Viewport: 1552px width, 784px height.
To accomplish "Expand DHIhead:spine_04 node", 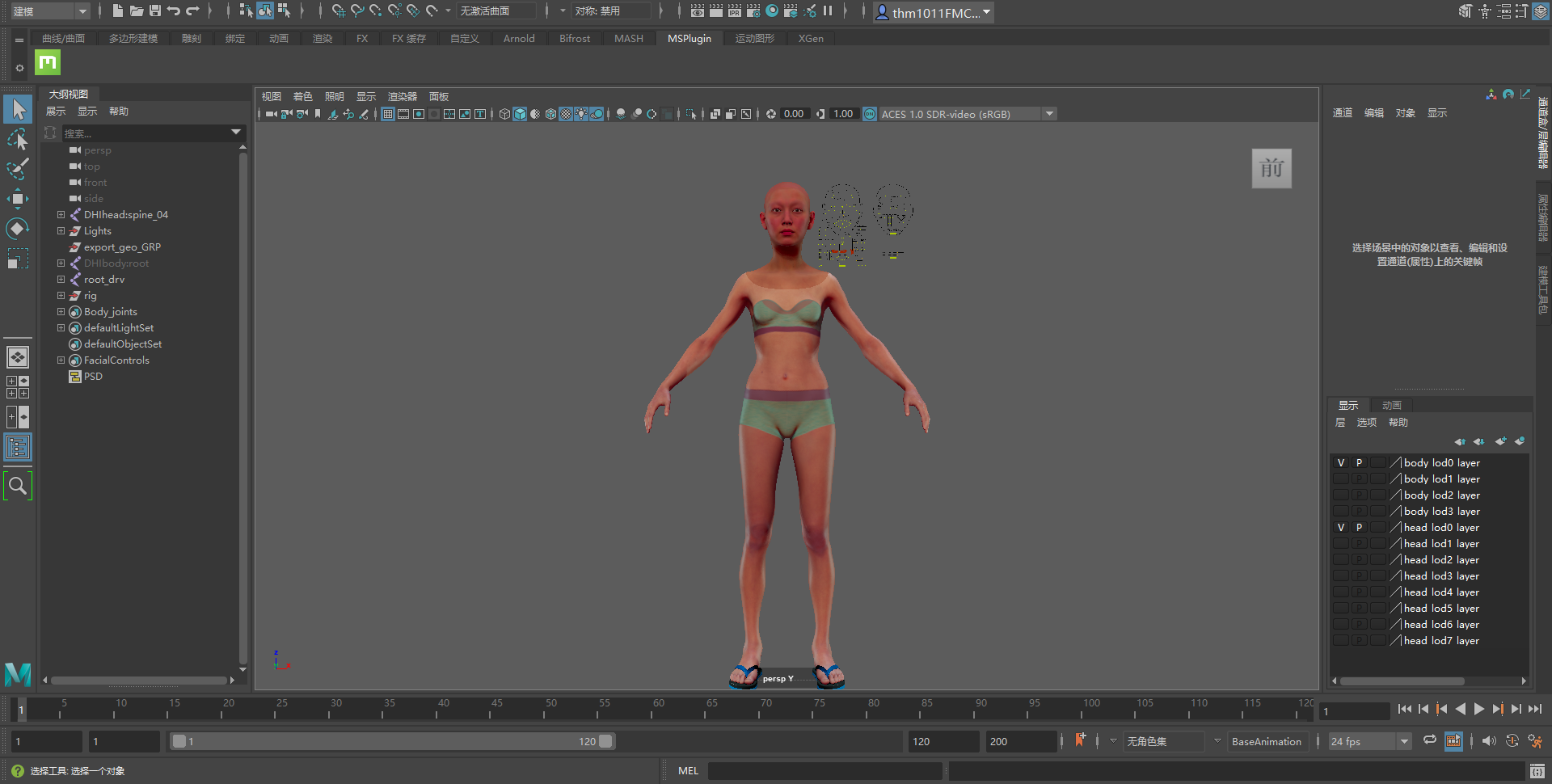I will click(61, 215).
